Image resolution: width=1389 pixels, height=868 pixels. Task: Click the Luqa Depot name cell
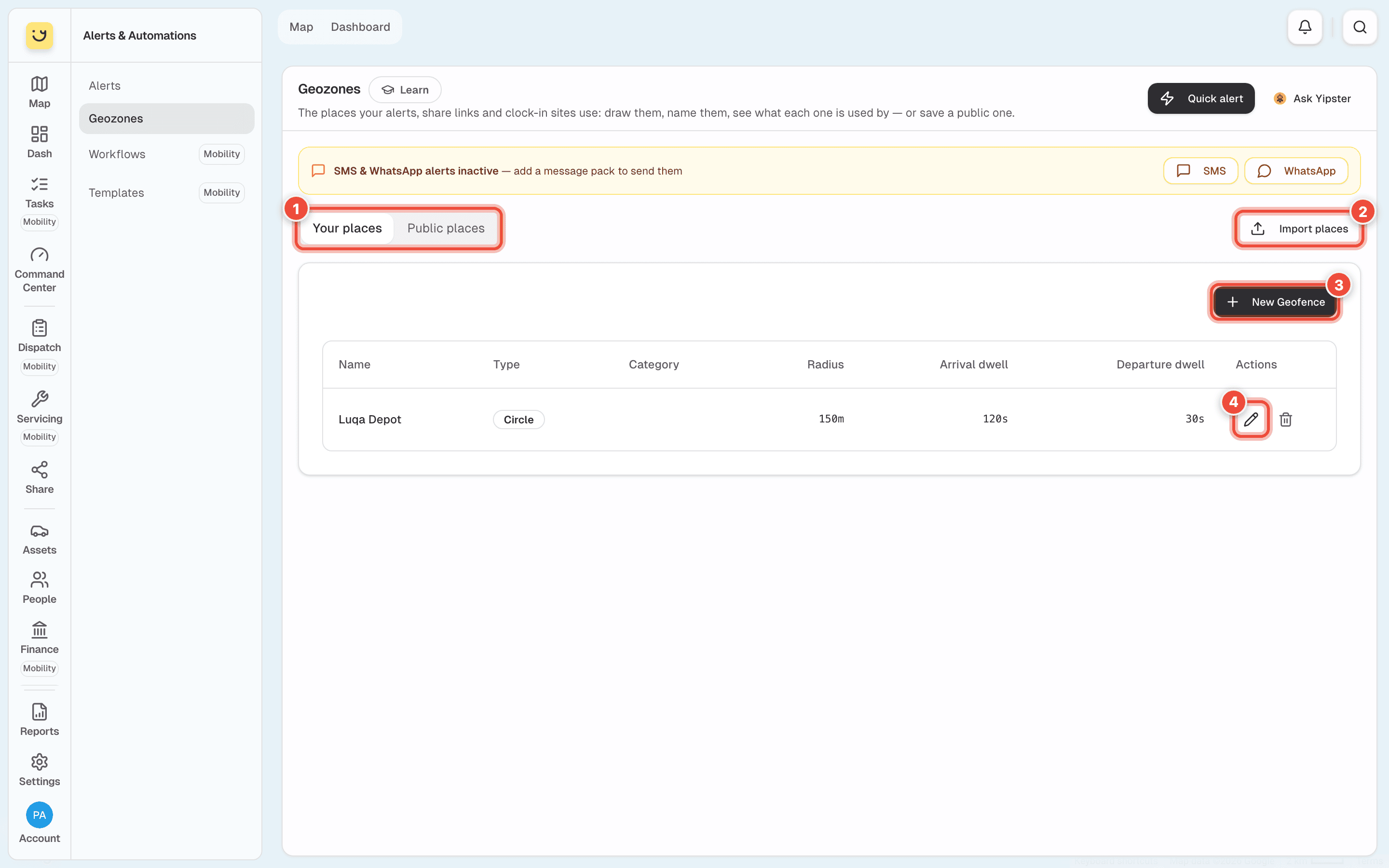369,419
